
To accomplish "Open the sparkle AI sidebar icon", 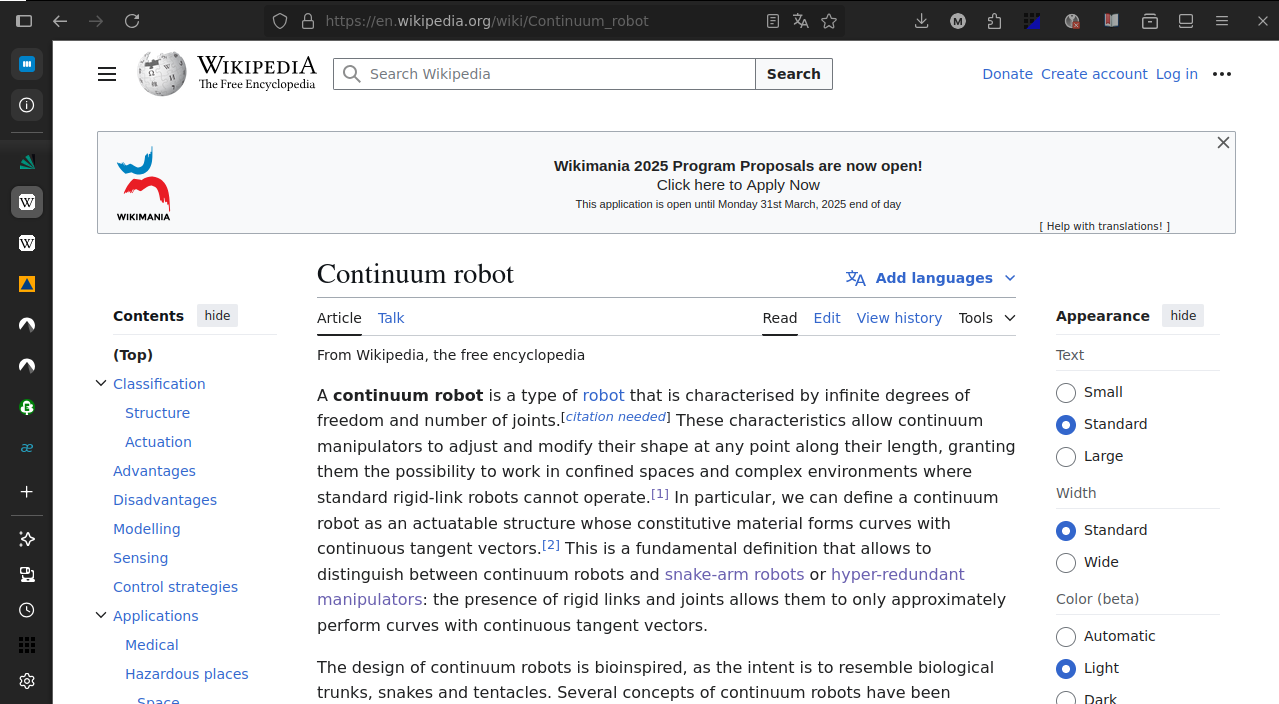I will (27, 539).
